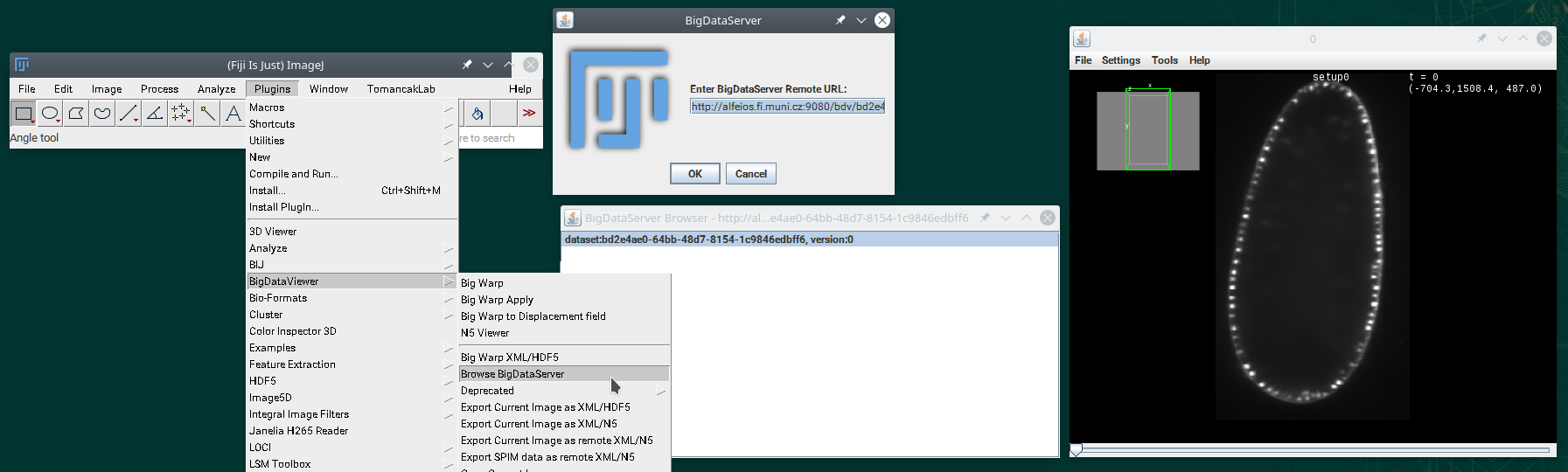Click the overview navigation box in BigDataViewer

(x=1148, y=130)
